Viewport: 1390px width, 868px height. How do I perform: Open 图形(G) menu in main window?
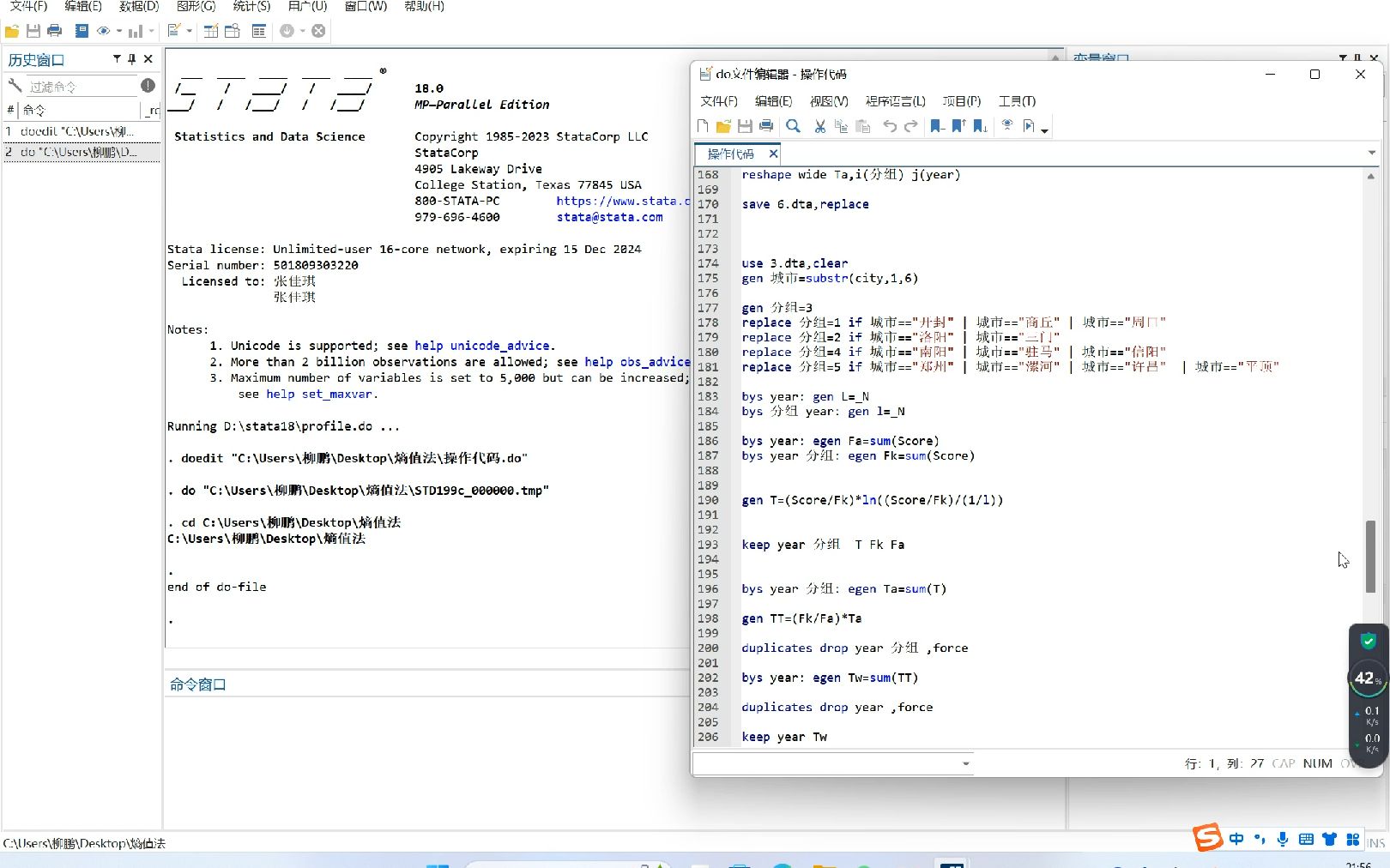[196, 6]
